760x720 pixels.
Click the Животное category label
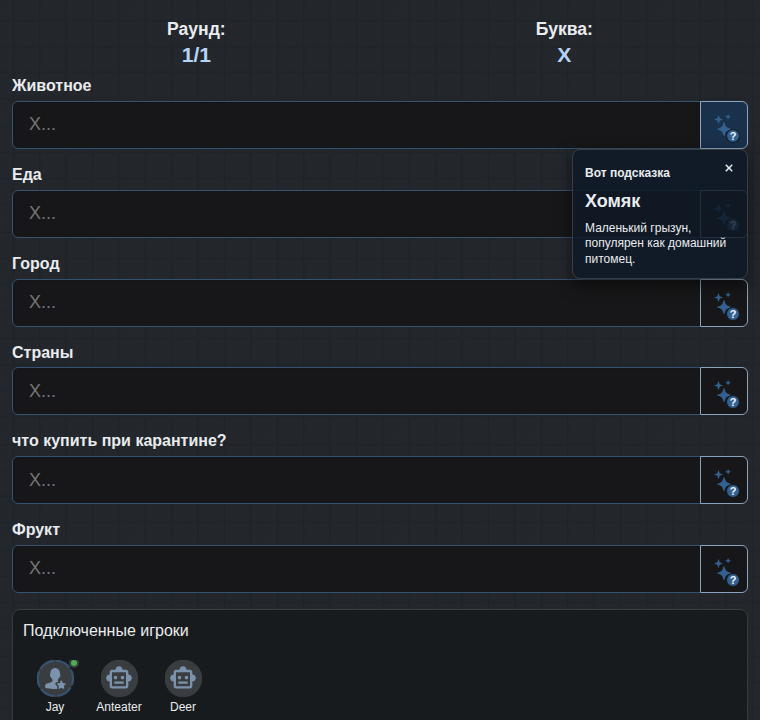[51, 85]
